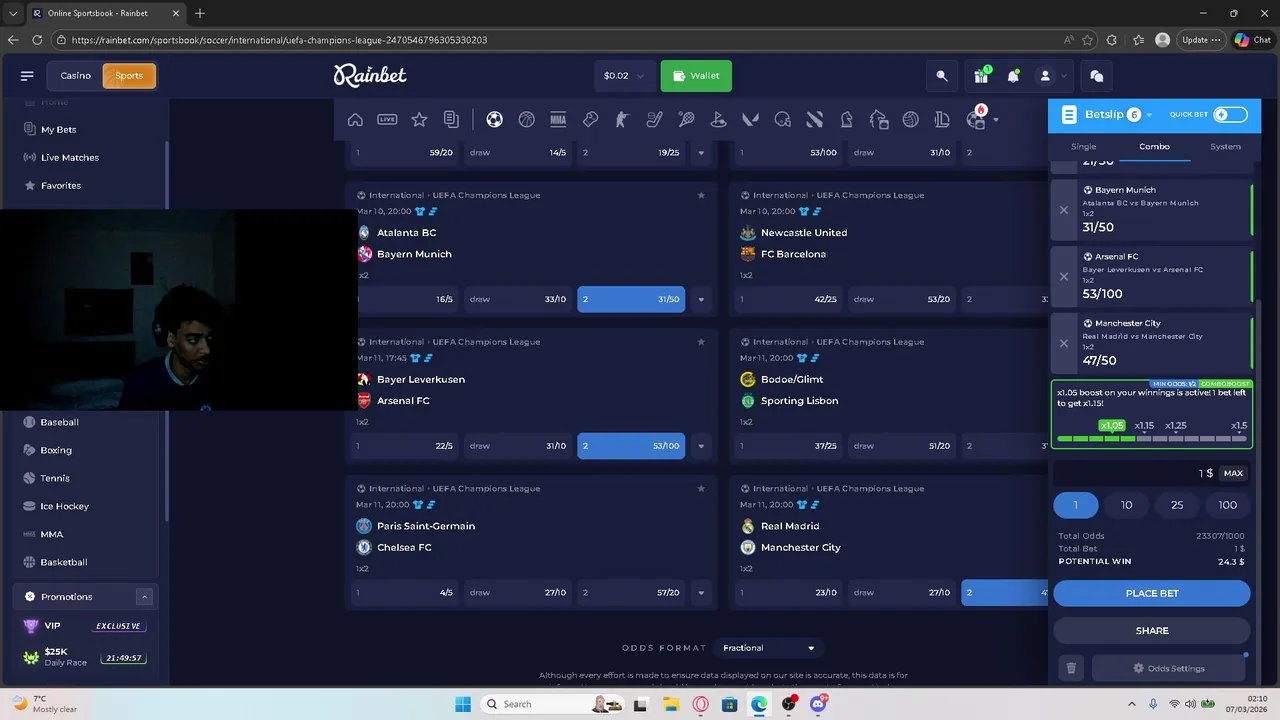
Task: Set stake with the 100 quick button
Action: tap(1227, 505)
